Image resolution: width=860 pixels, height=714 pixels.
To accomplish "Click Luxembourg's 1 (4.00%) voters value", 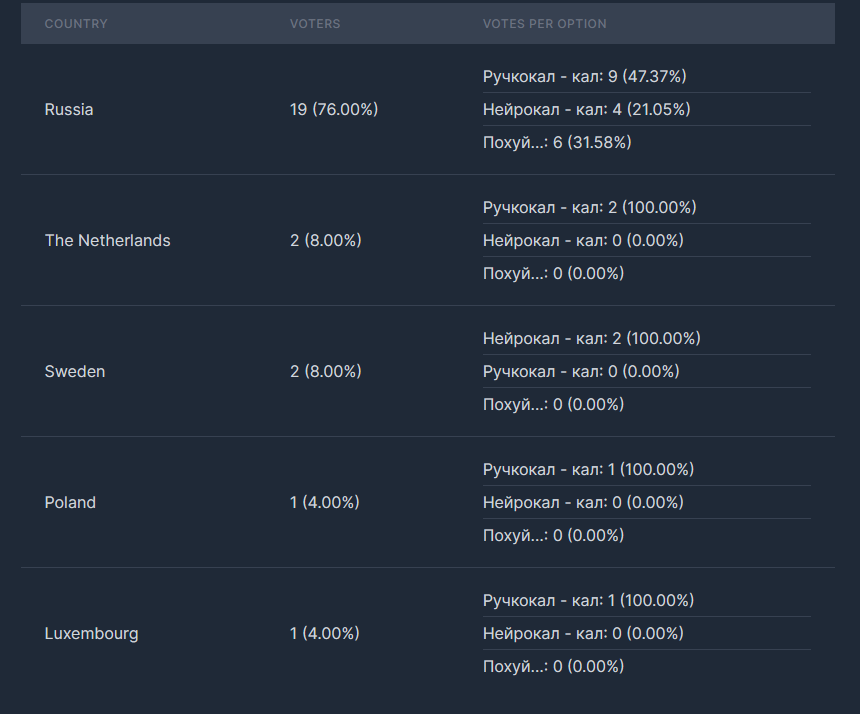I will pyautogui.click(x=325, y=634).
